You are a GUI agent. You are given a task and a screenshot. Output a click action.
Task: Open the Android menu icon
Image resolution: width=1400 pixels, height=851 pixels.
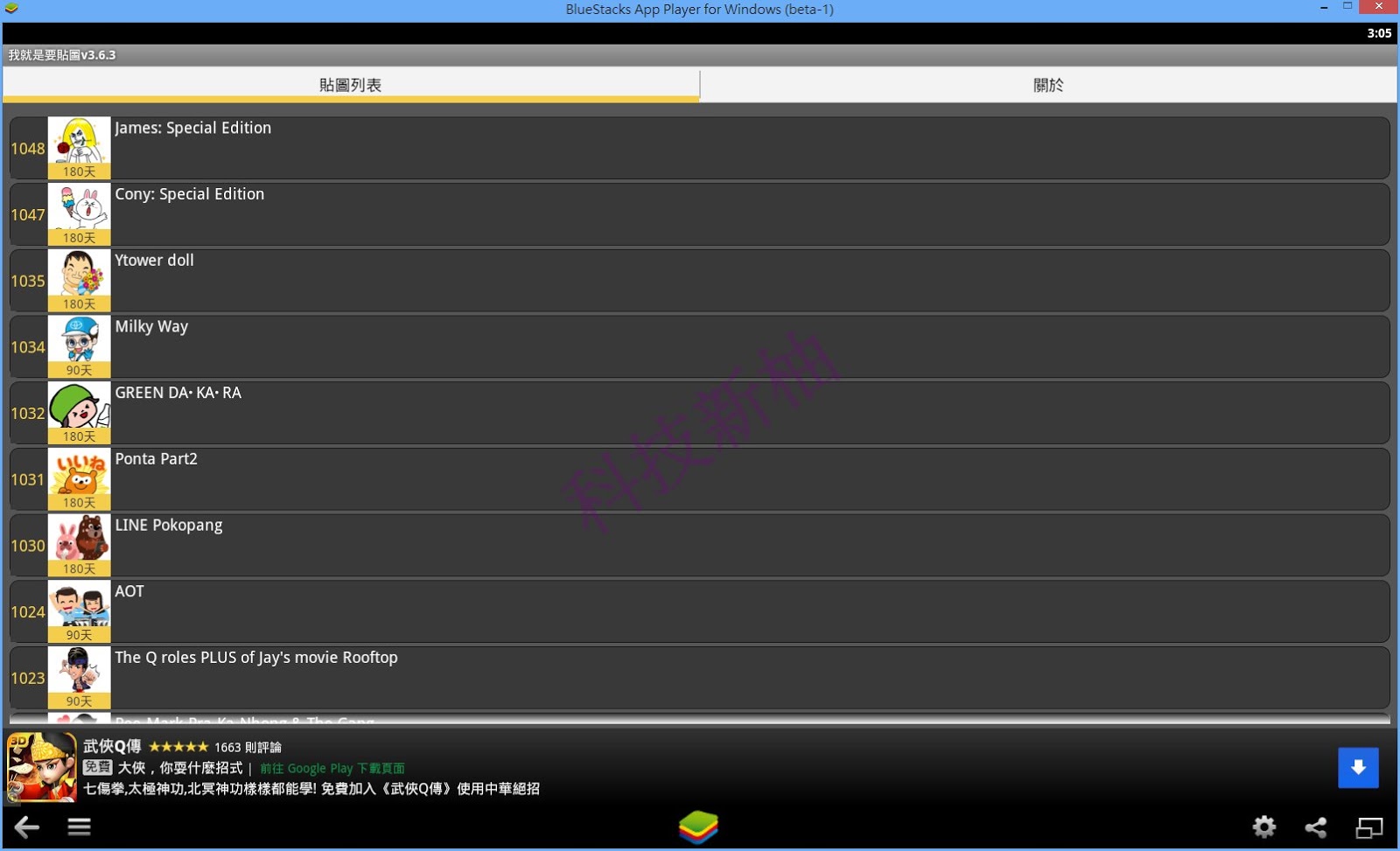[x=80, y=827]
